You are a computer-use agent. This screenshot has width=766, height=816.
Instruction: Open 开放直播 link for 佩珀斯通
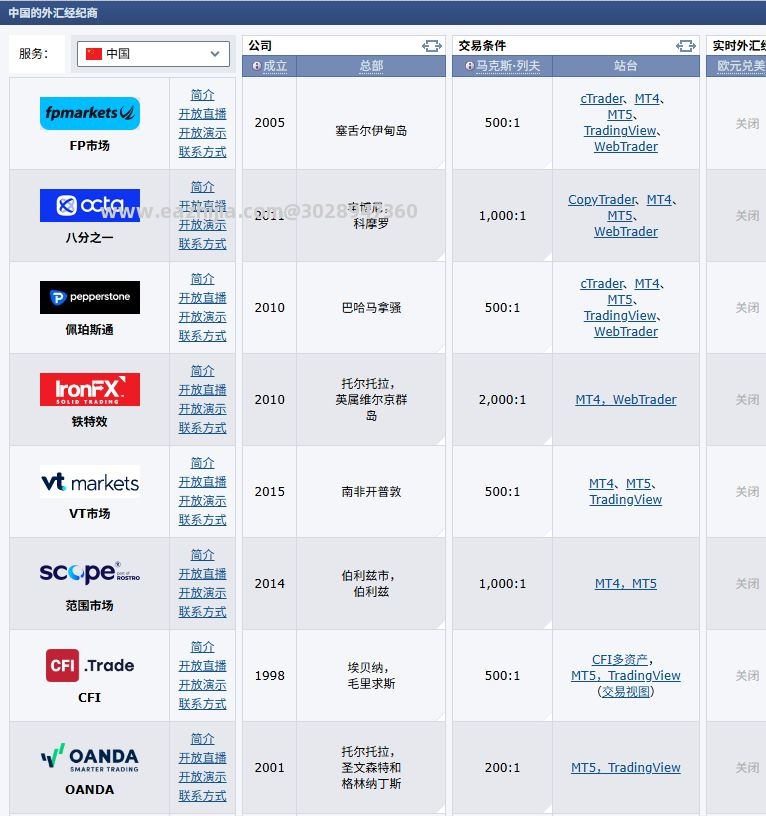tap(202, 298)
